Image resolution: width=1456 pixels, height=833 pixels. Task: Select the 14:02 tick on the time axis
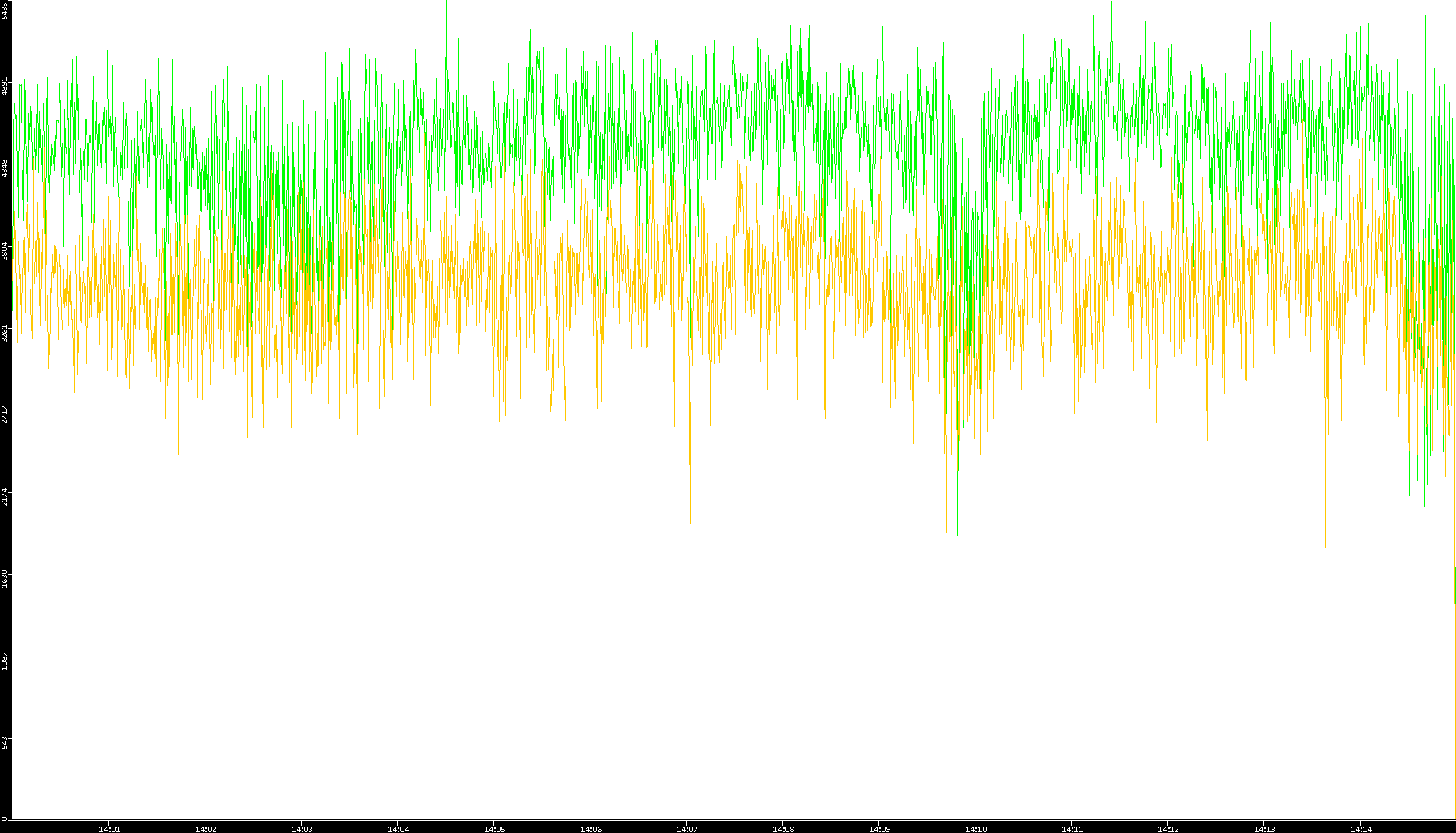(x=205, y=828)
